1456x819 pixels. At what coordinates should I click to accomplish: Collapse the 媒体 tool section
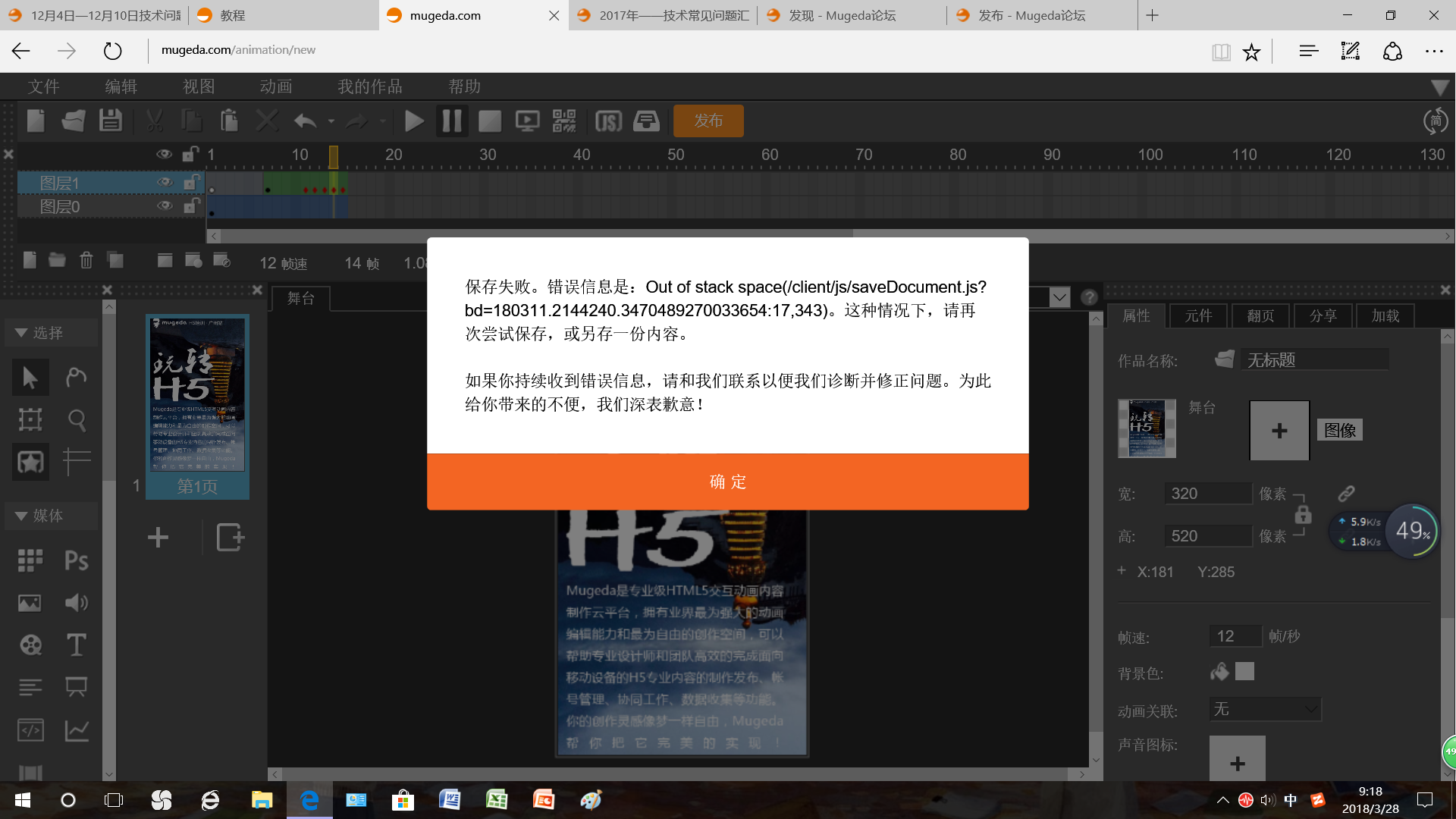click(x=21, y=516)
